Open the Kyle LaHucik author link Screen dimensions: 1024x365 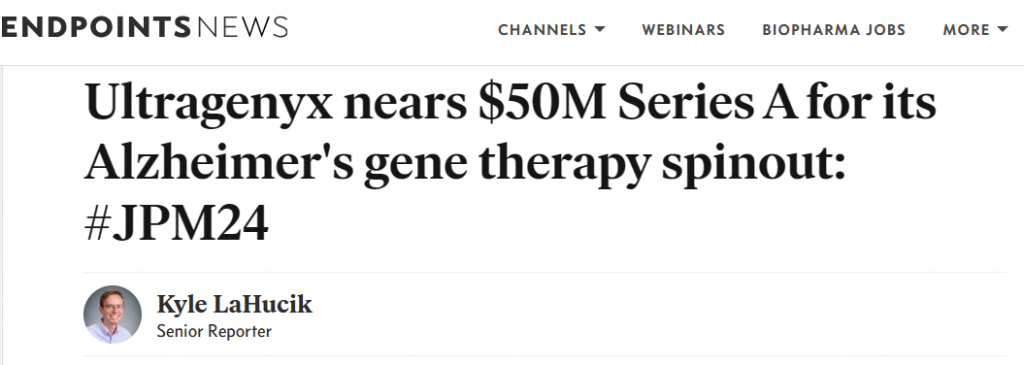click(234, 304)
